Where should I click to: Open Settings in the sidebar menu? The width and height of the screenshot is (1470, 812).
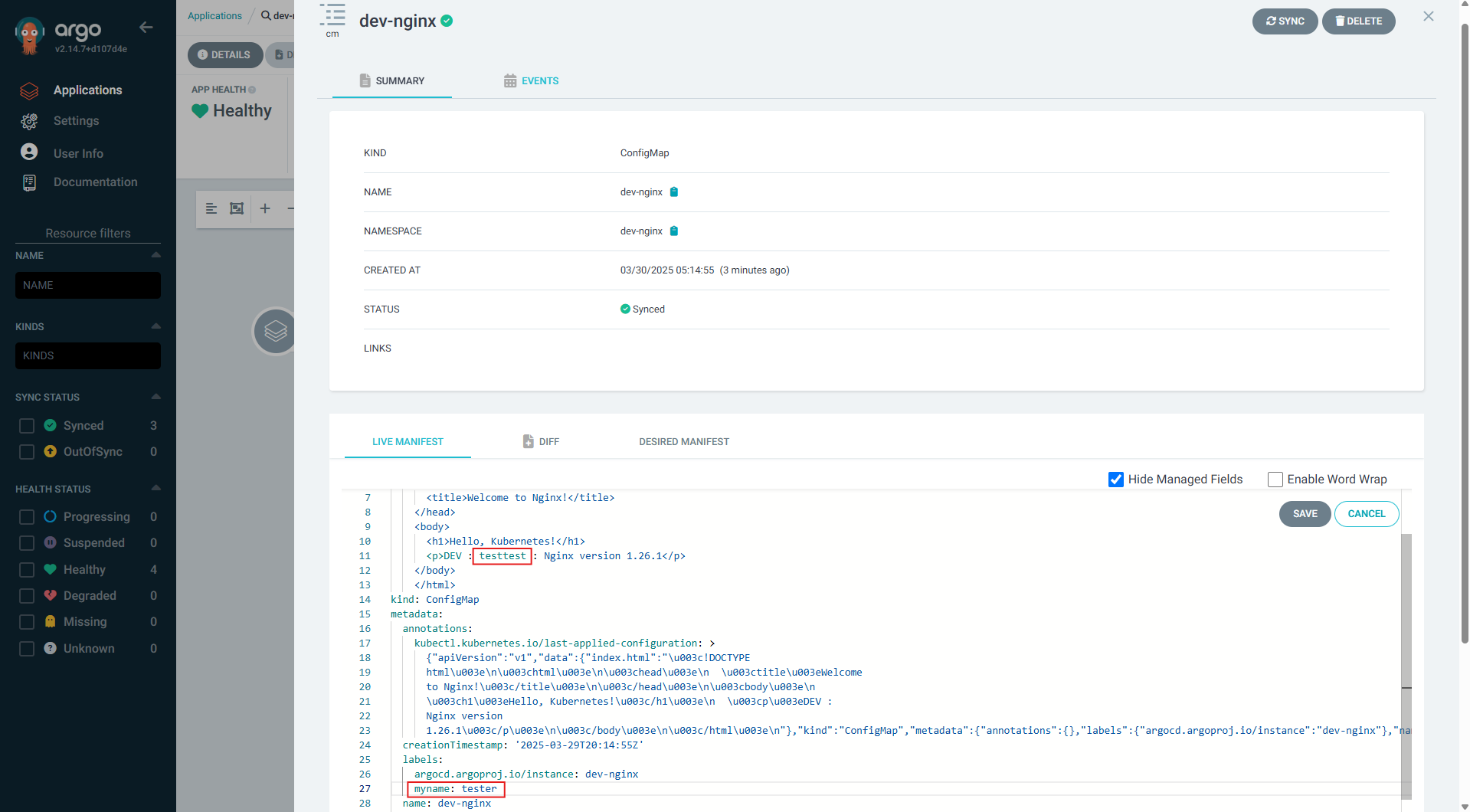76,121
